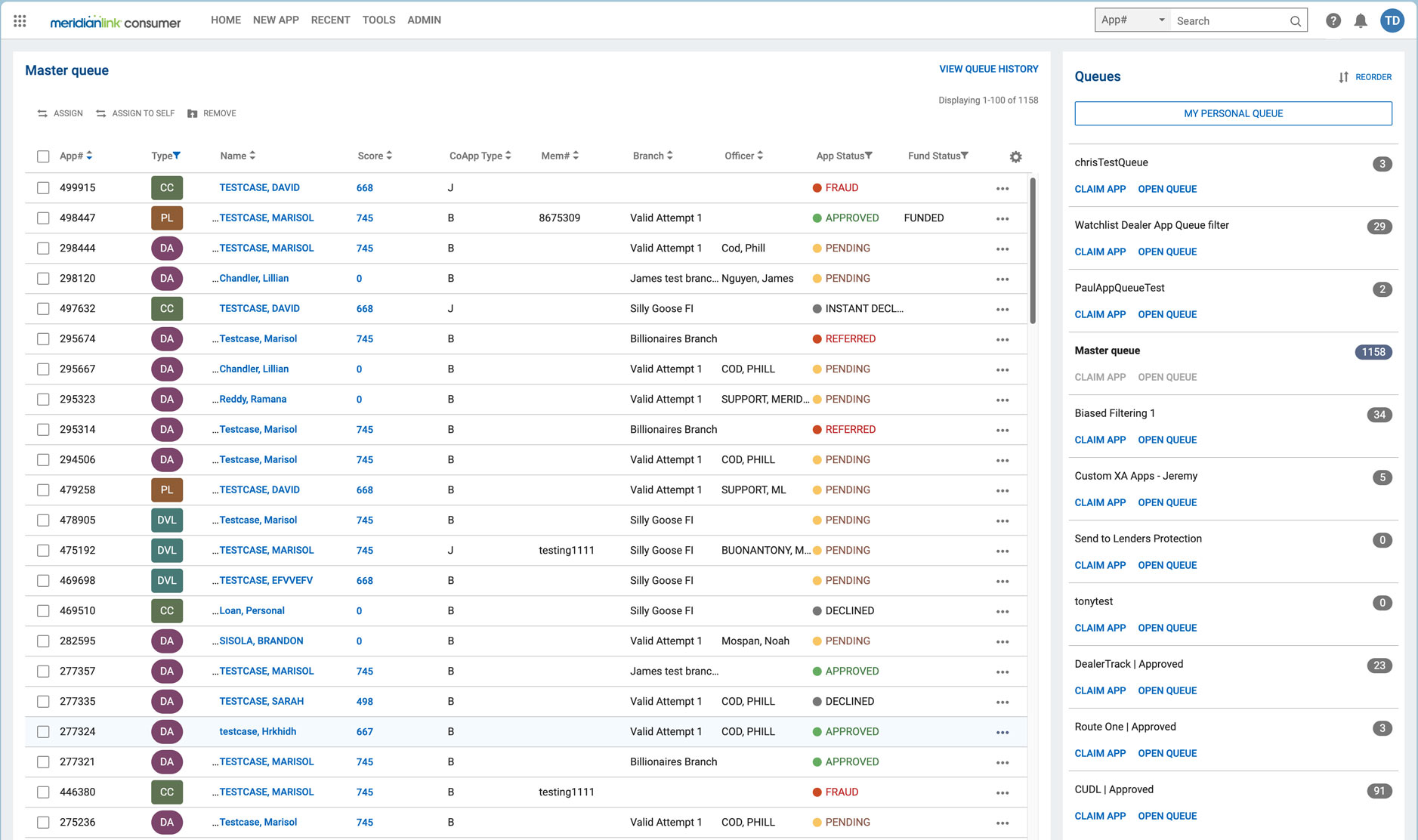1418x840 pixels.
Task: Open the ADMIN navigation menu
Action: pos(424,20)
